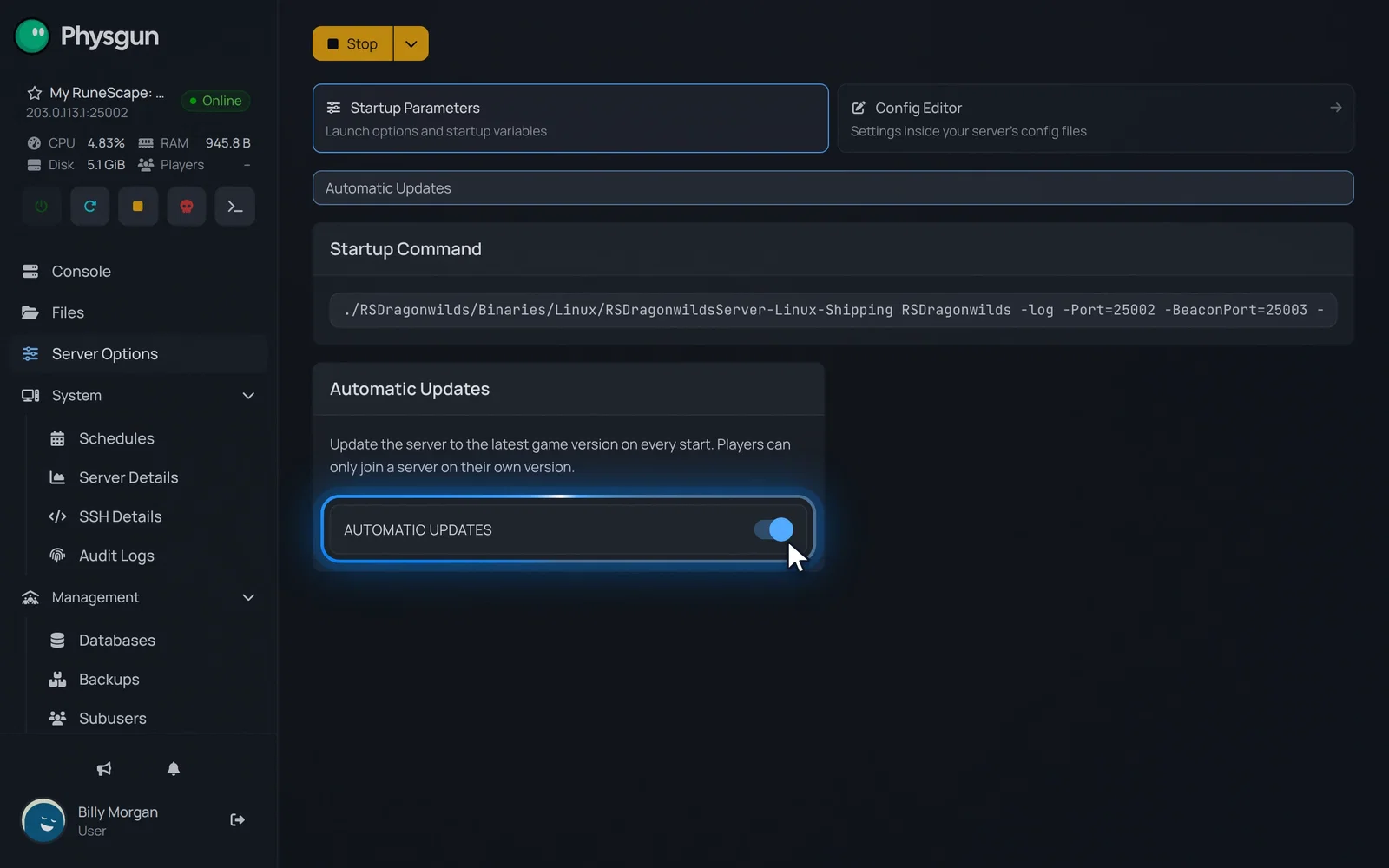Image resolution: width=1389 pixels, height=868 pixels.
Task: Click the CPU usage value 4.83%
Action: tap(106, 143)
